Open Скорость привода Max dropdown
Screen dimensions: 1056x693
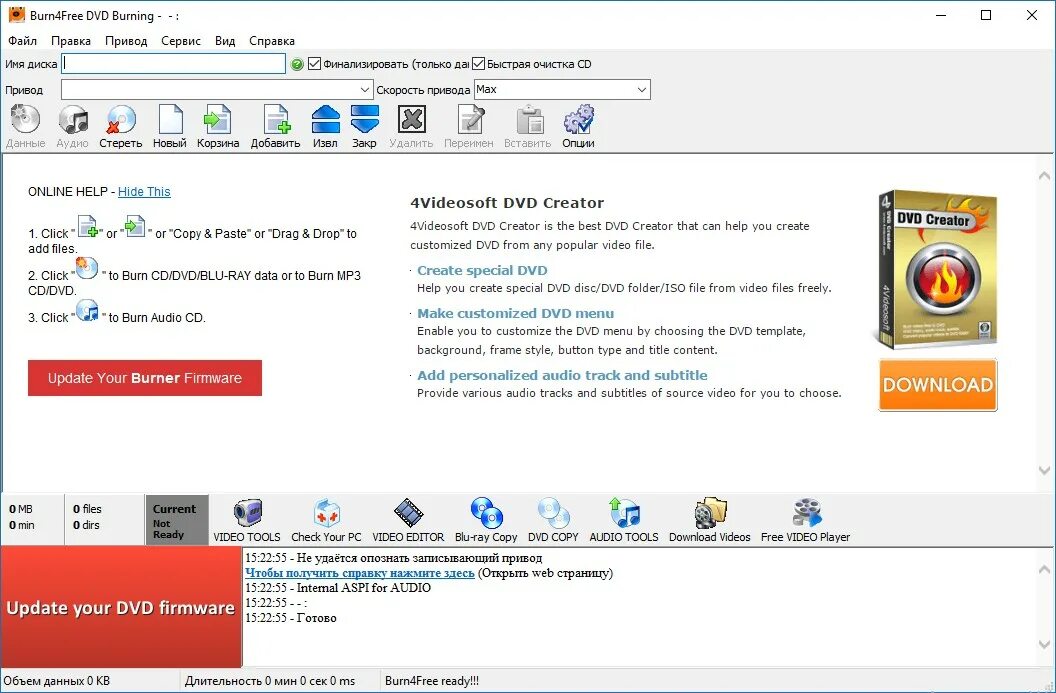(642, 90)
